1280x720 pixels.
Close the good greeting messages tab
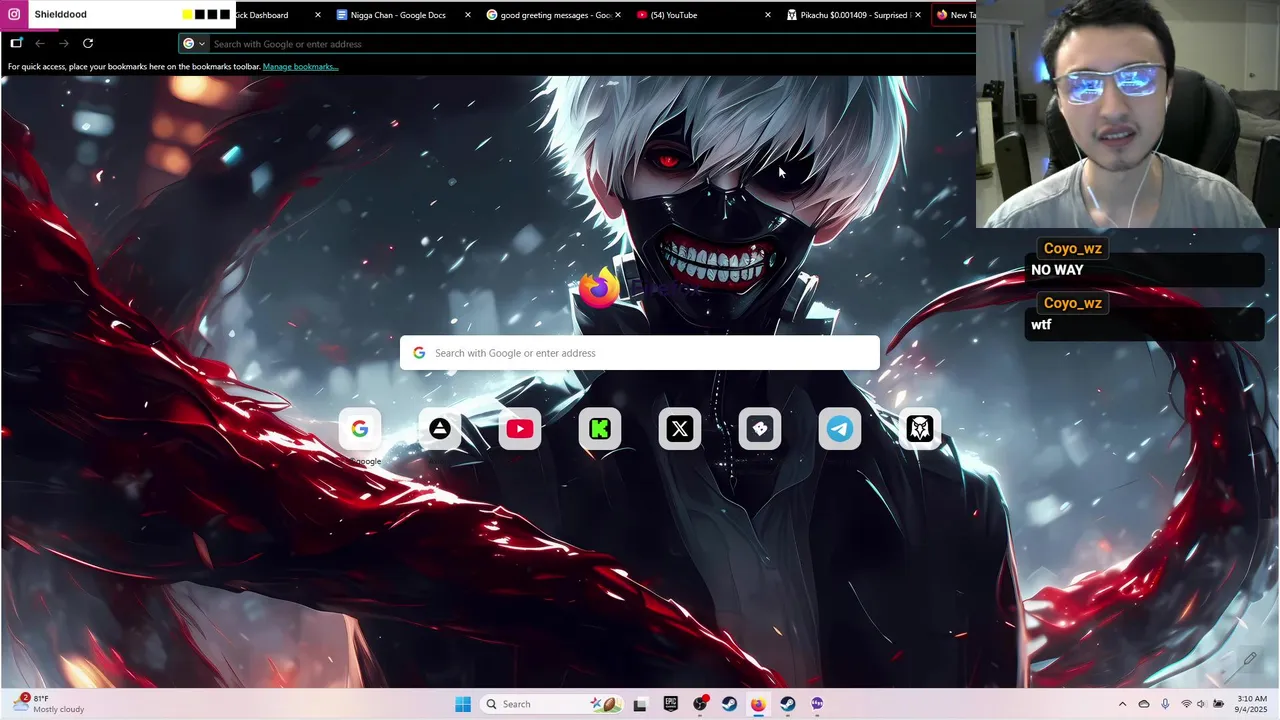coord(618,15)
